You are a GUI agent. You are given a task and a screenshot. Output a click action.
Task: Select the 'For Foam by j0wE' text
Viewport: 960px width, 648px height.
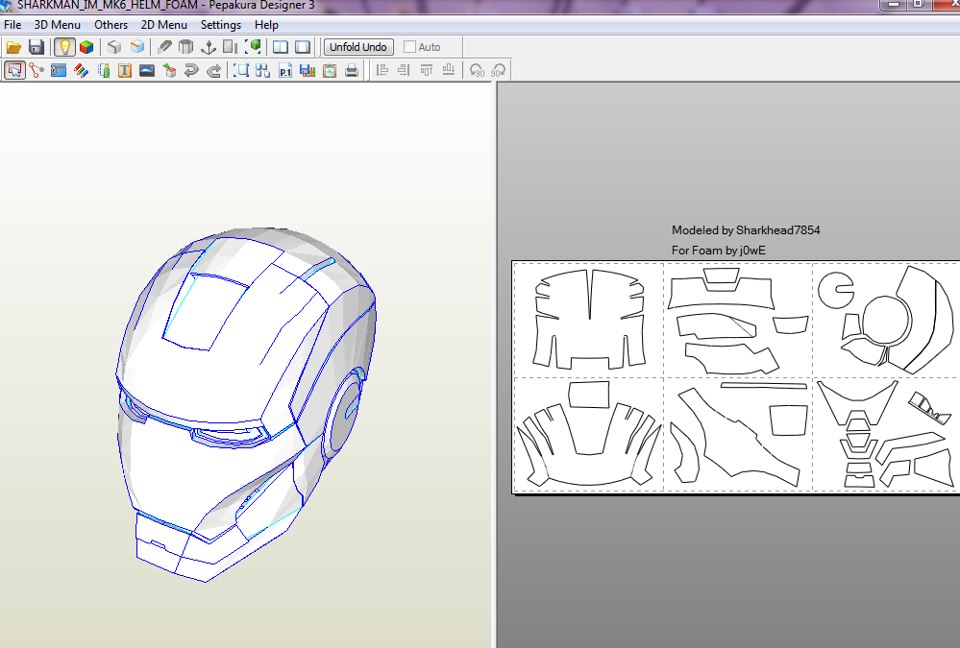(x=718, y=250)
